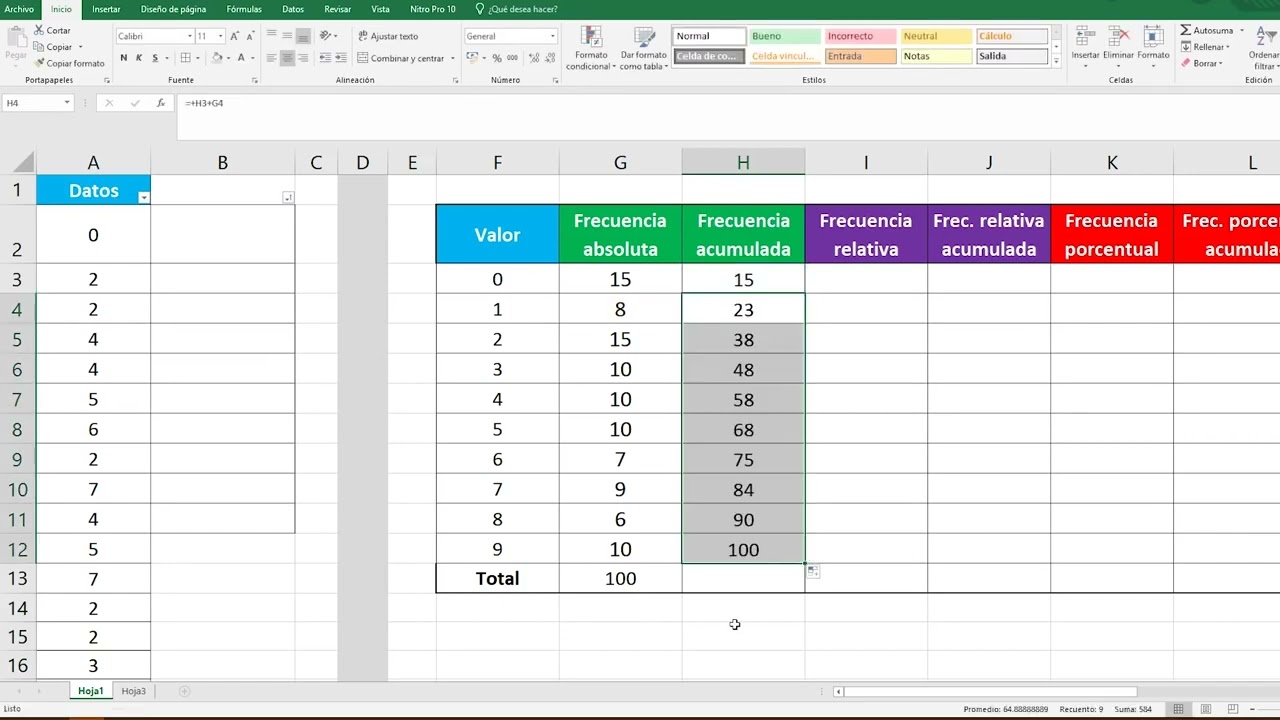Switch to Fórmulas tab
Image resolution: width=1280 pixels, height=720 pixels.
click(244, 9)
